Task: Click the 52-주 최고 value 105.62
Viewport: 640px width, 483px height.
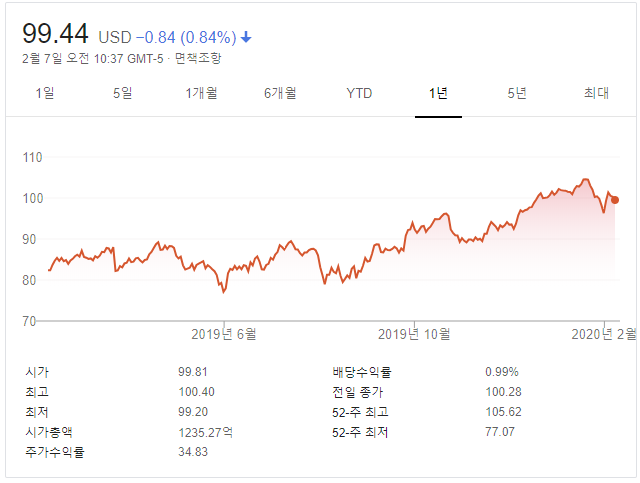Action: pyautogui.click(x=503, y=412)
